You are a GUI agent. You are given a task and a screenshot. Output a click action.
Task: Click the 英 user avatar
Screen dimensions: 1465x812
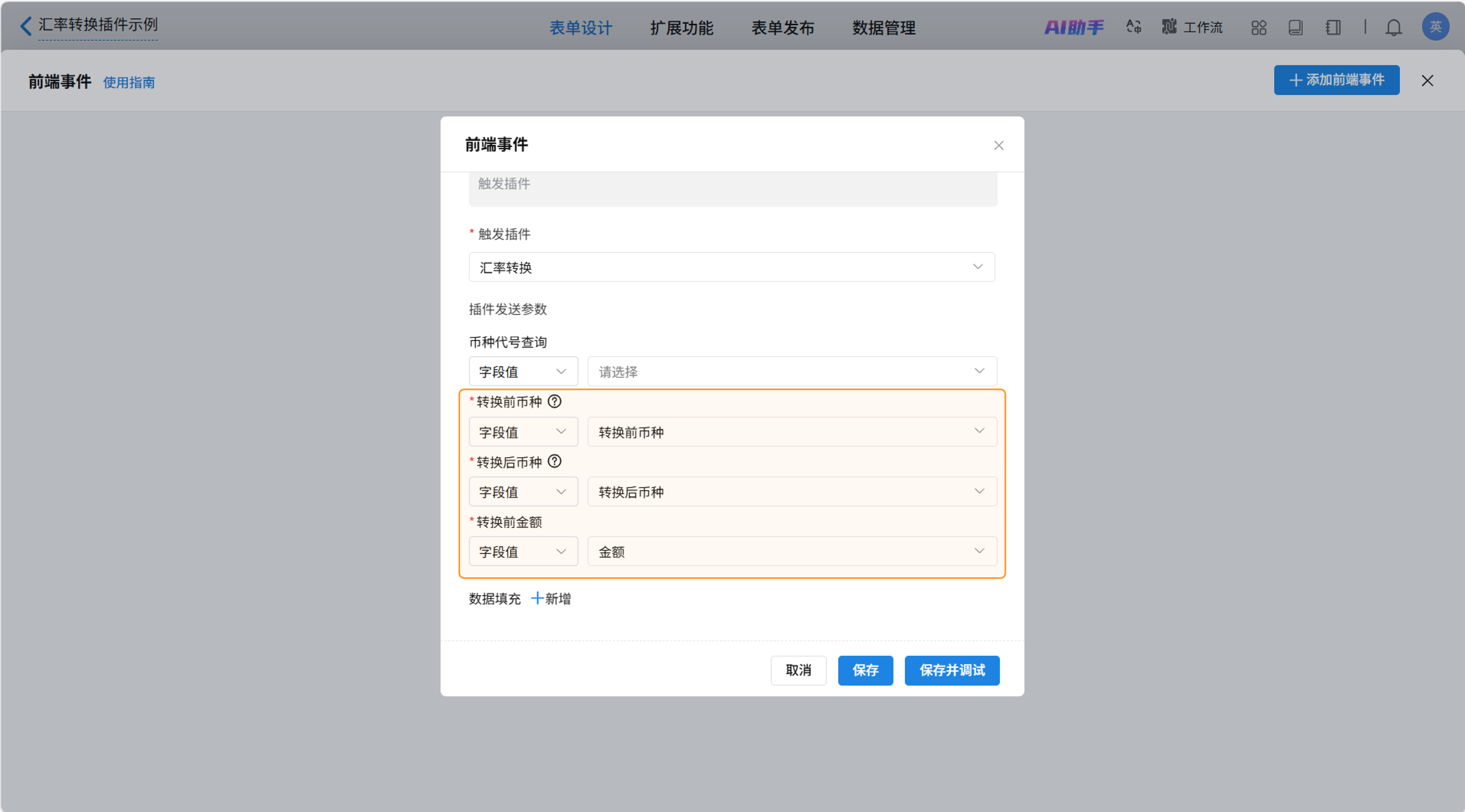pos(1435,26)
